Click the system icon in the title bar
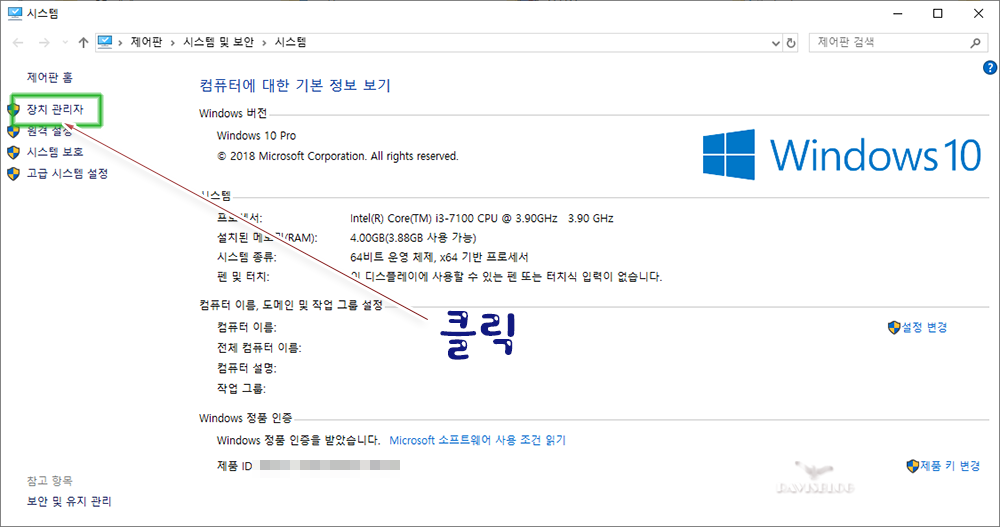Viewport: 1000px width, 527px height. pos(14,13)
